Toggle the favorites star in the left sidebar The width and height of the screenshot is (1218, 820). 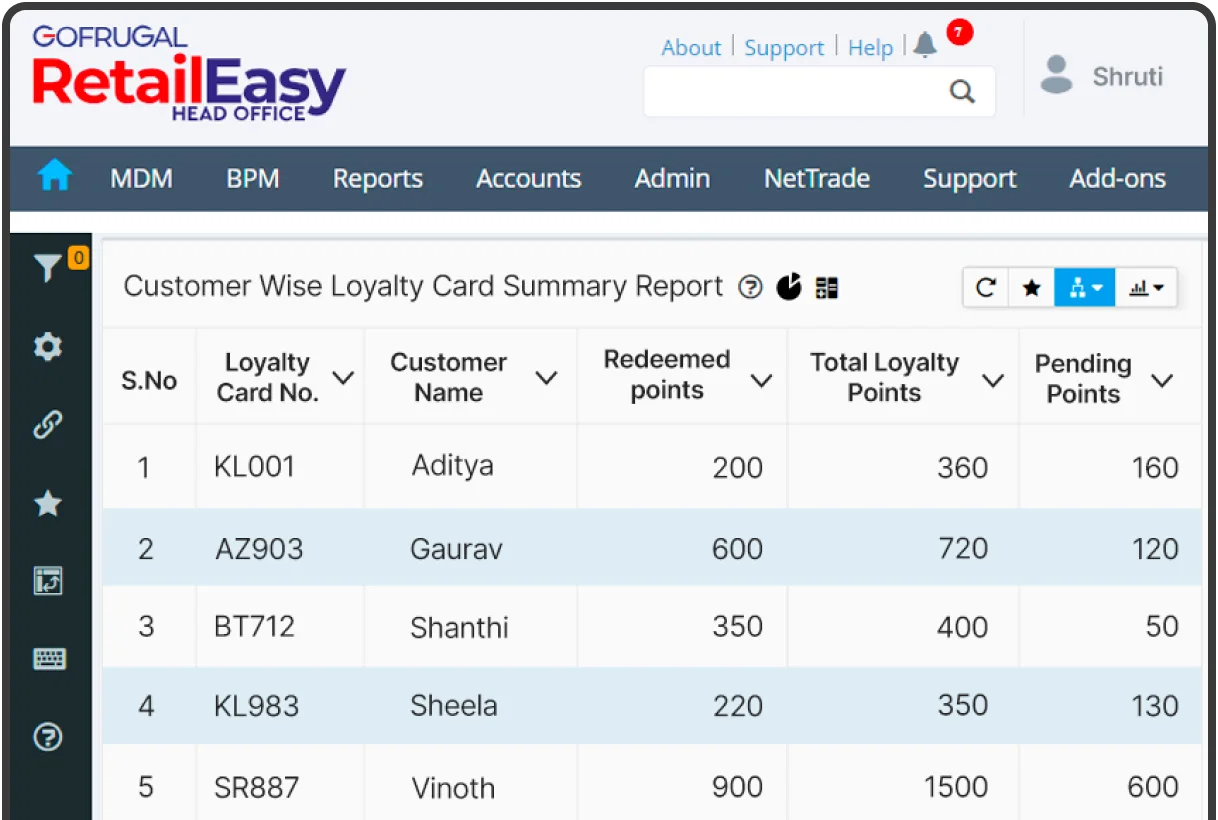(x=47, y=503)
